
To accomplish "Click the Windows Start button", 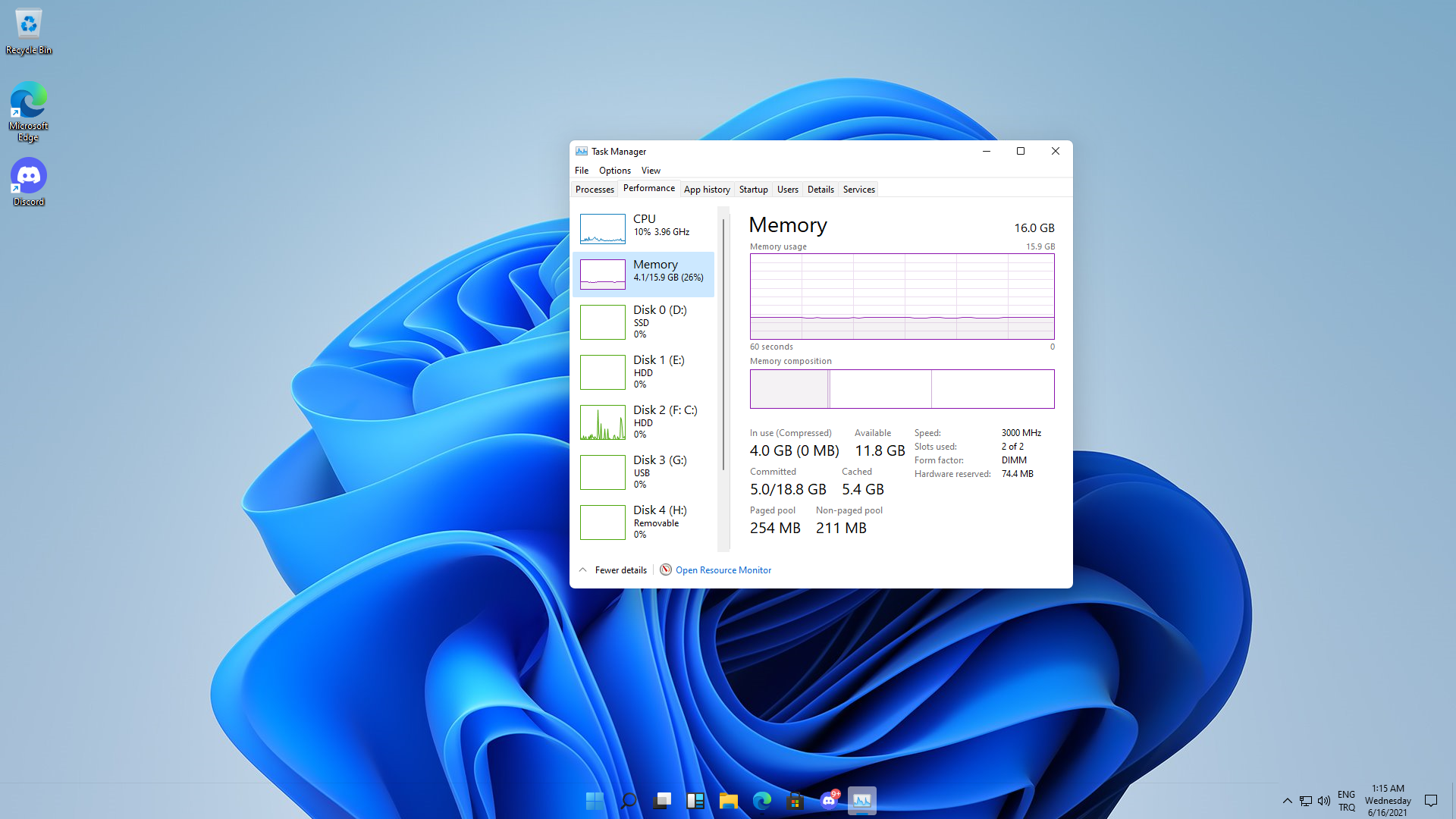I will coord(595,801).
